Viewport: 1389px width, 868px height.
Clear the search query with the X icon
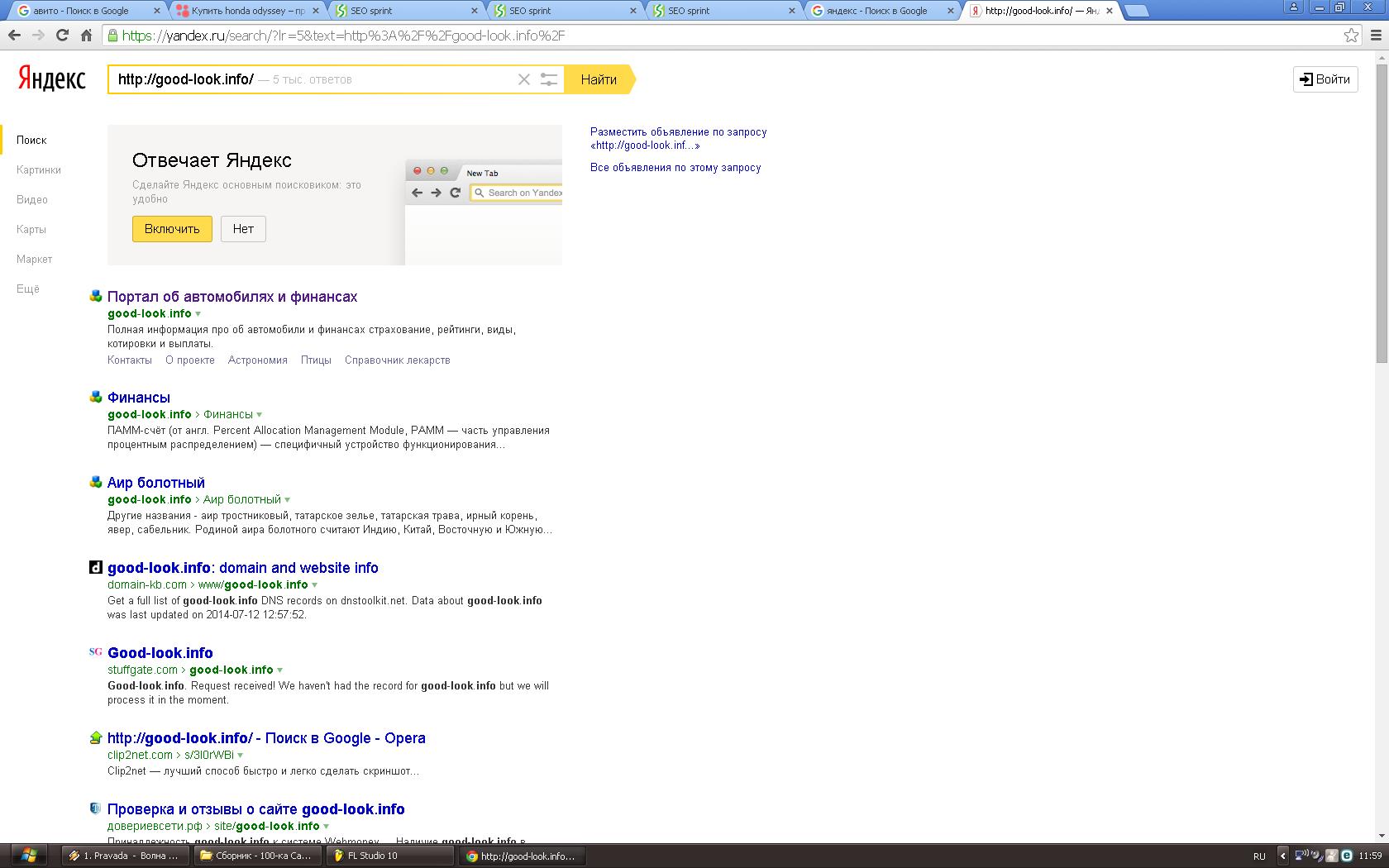(x=523, y=79)
